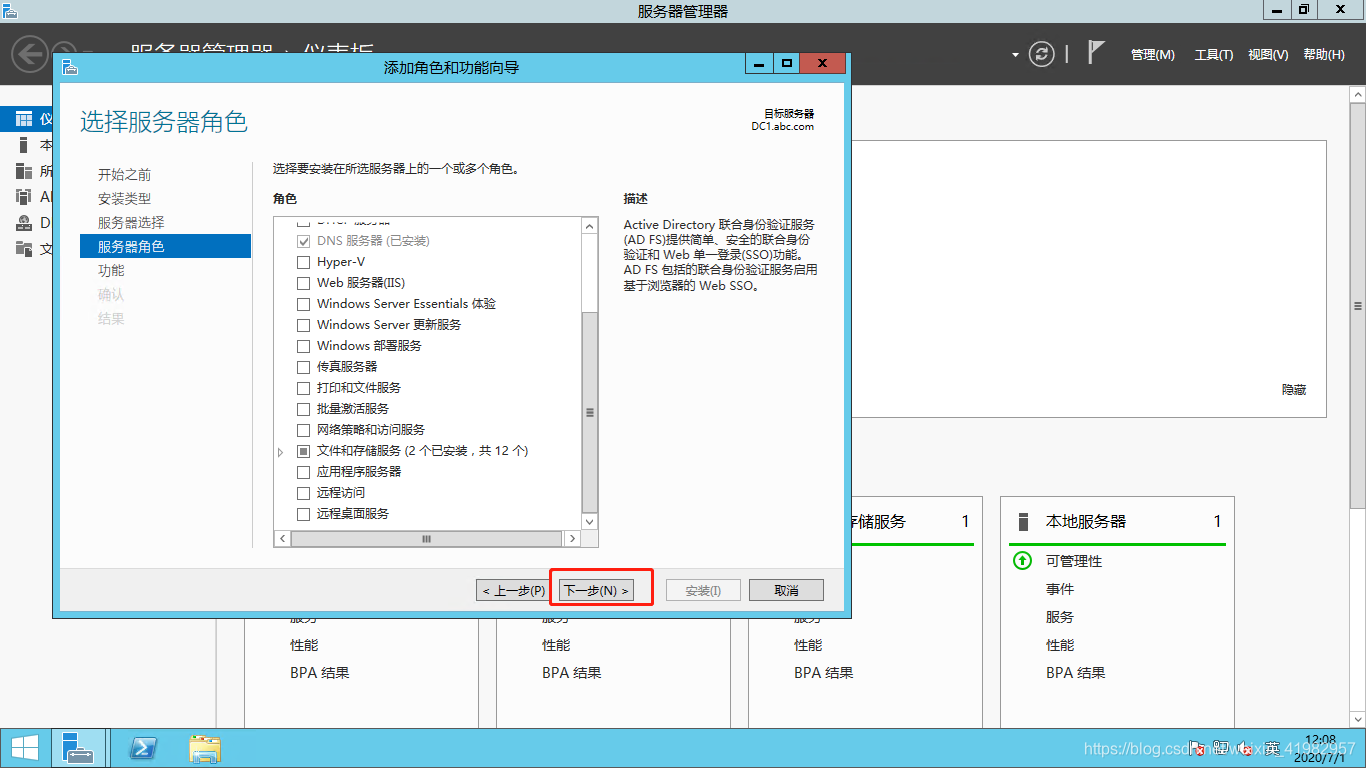
Task: Open the notifications flag icon
Action: [1096, 53]
